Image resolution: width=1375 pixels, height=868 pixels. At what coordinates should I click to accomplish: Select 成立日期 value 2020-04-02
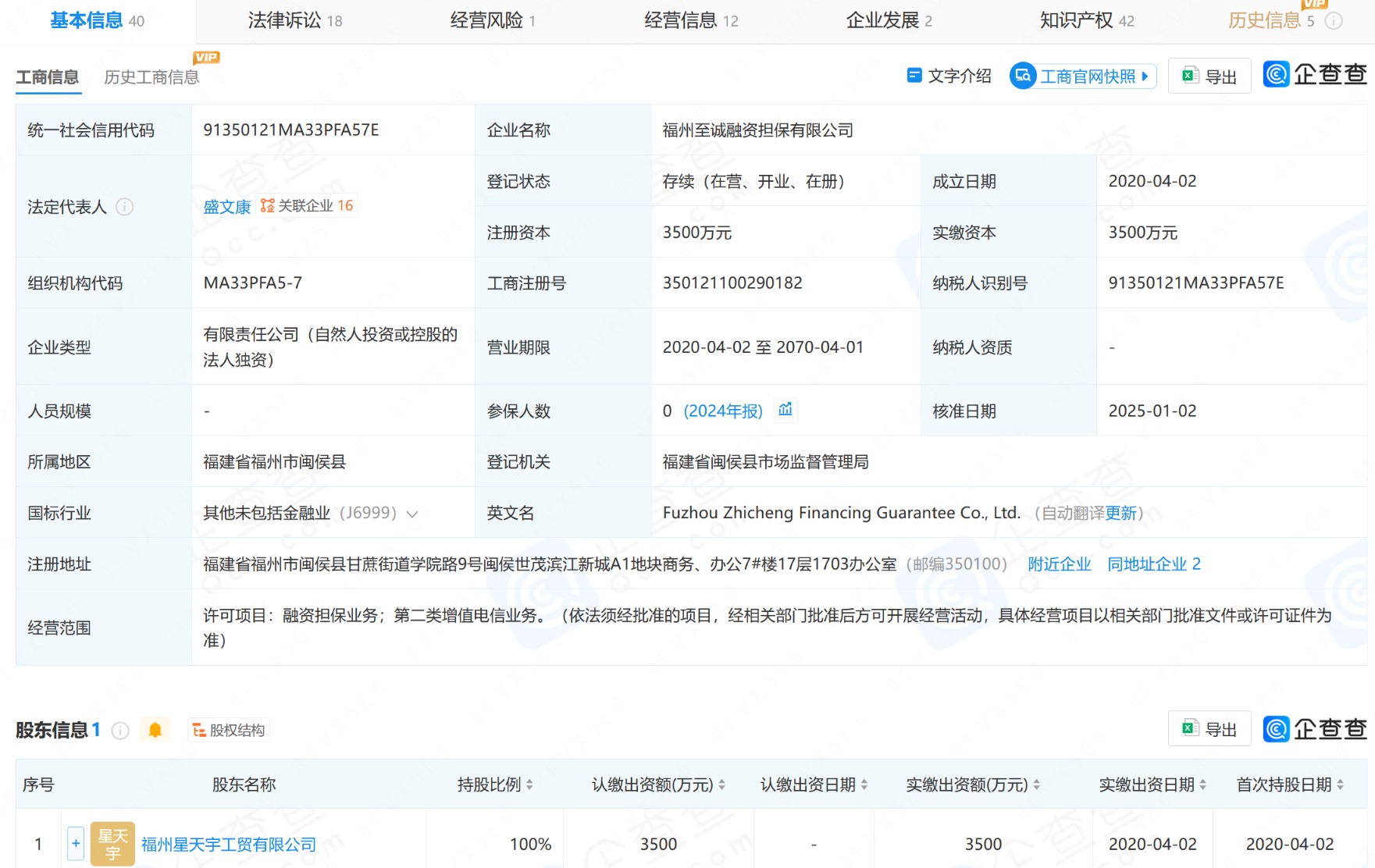click(1152, 181)
